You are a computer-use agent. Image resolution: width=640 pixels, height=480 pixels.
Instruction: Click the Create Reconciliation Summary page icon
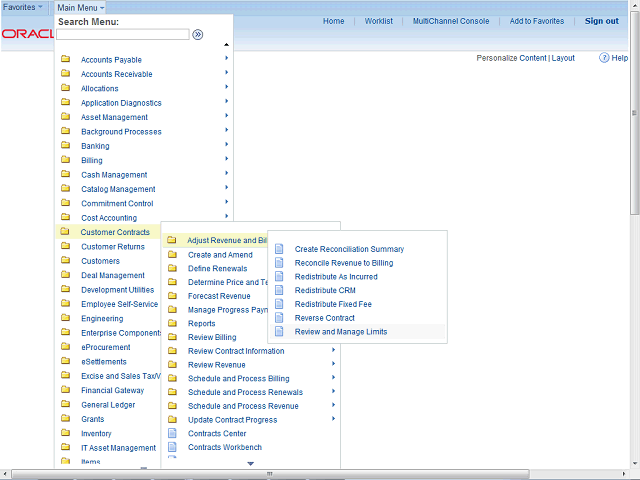279,249
